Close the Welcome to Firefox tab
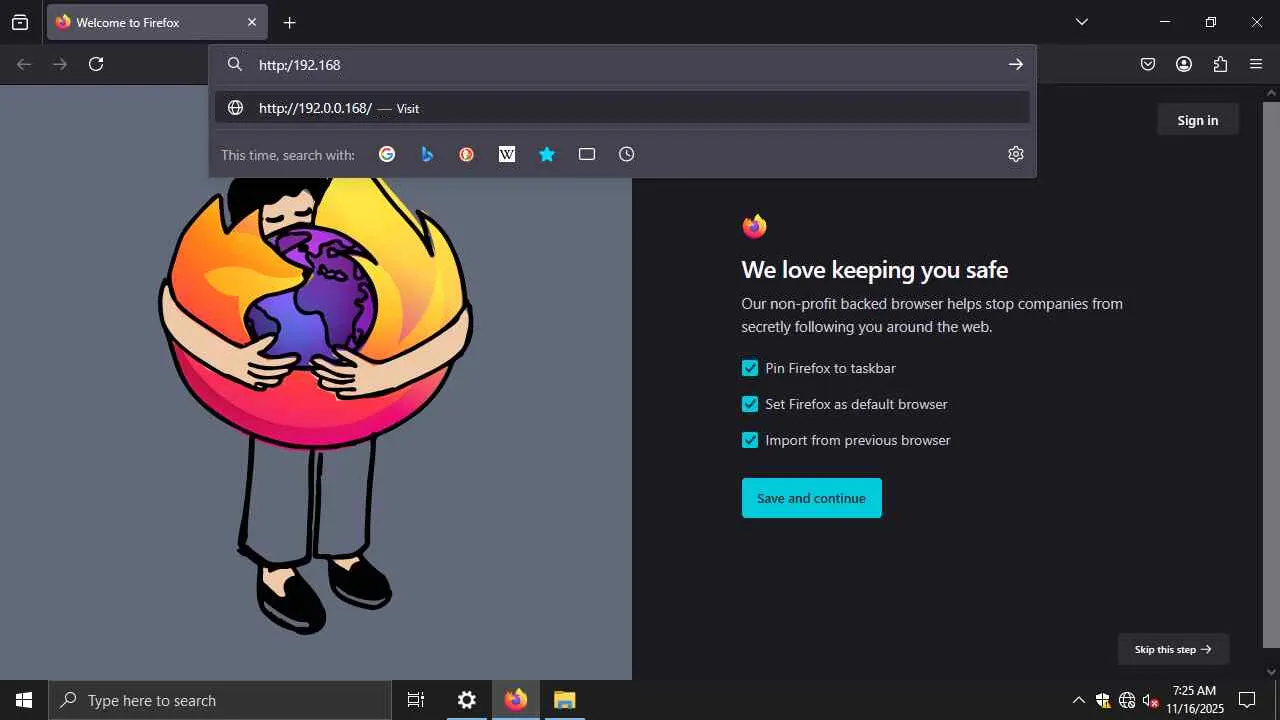This screenshot has width=1280, height=720. 252,22
